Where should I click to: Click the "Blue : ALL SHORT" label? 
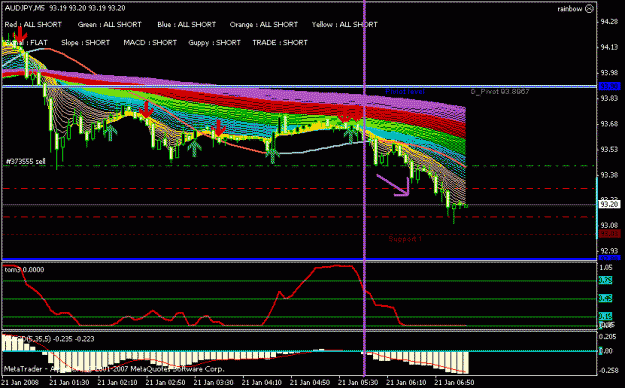[187, 24]
